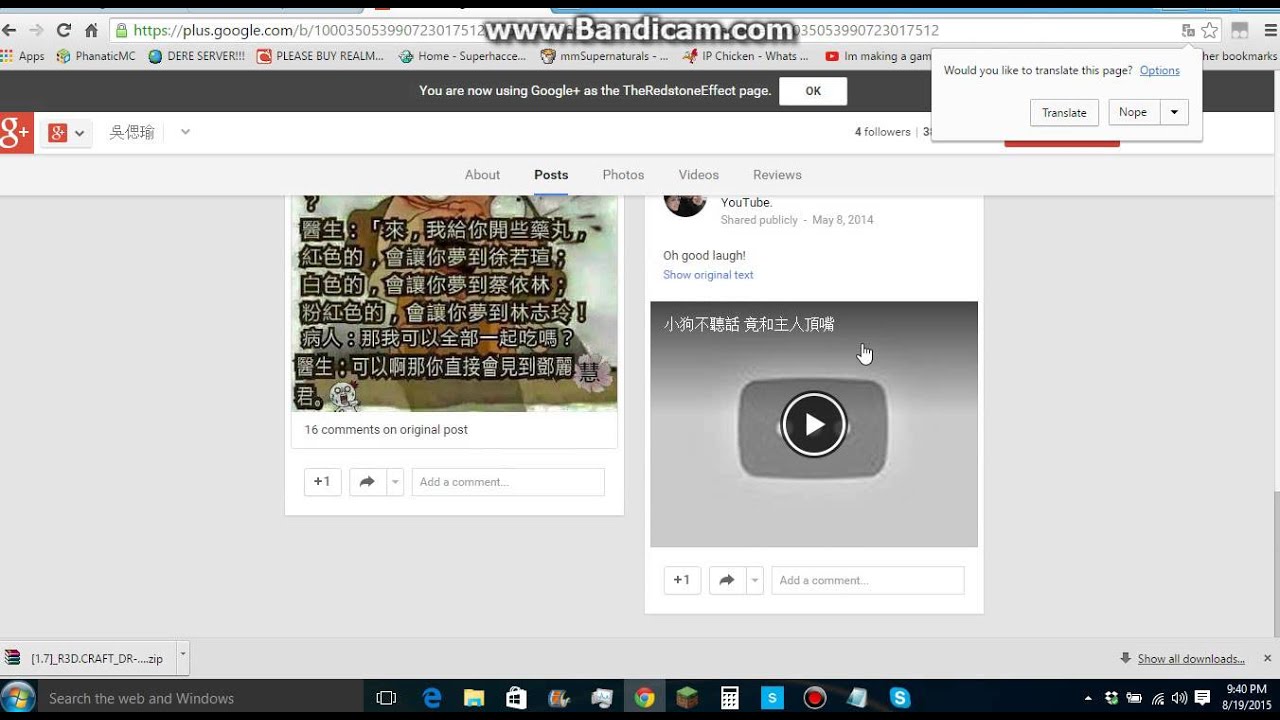Click the Translate button
The image size is (1280, 720).
coord(1064,112)
